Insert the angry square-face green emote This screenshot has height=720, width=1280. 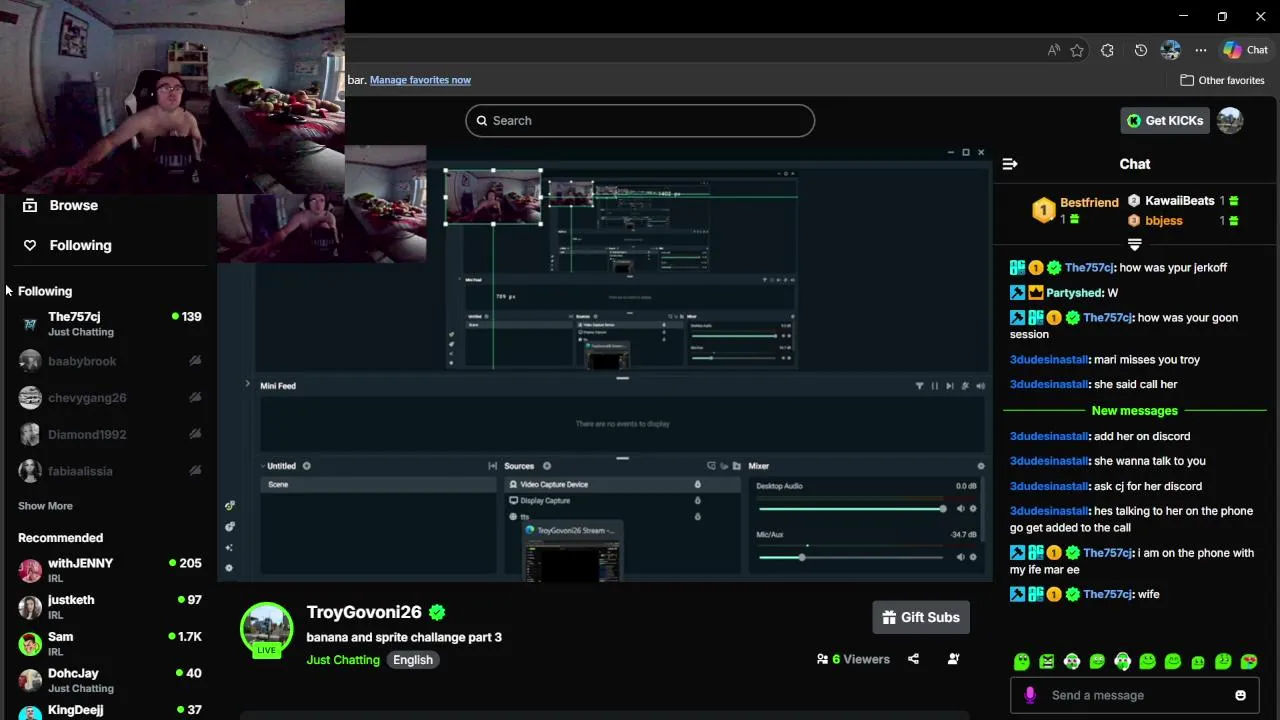[x=1047, y=661]
